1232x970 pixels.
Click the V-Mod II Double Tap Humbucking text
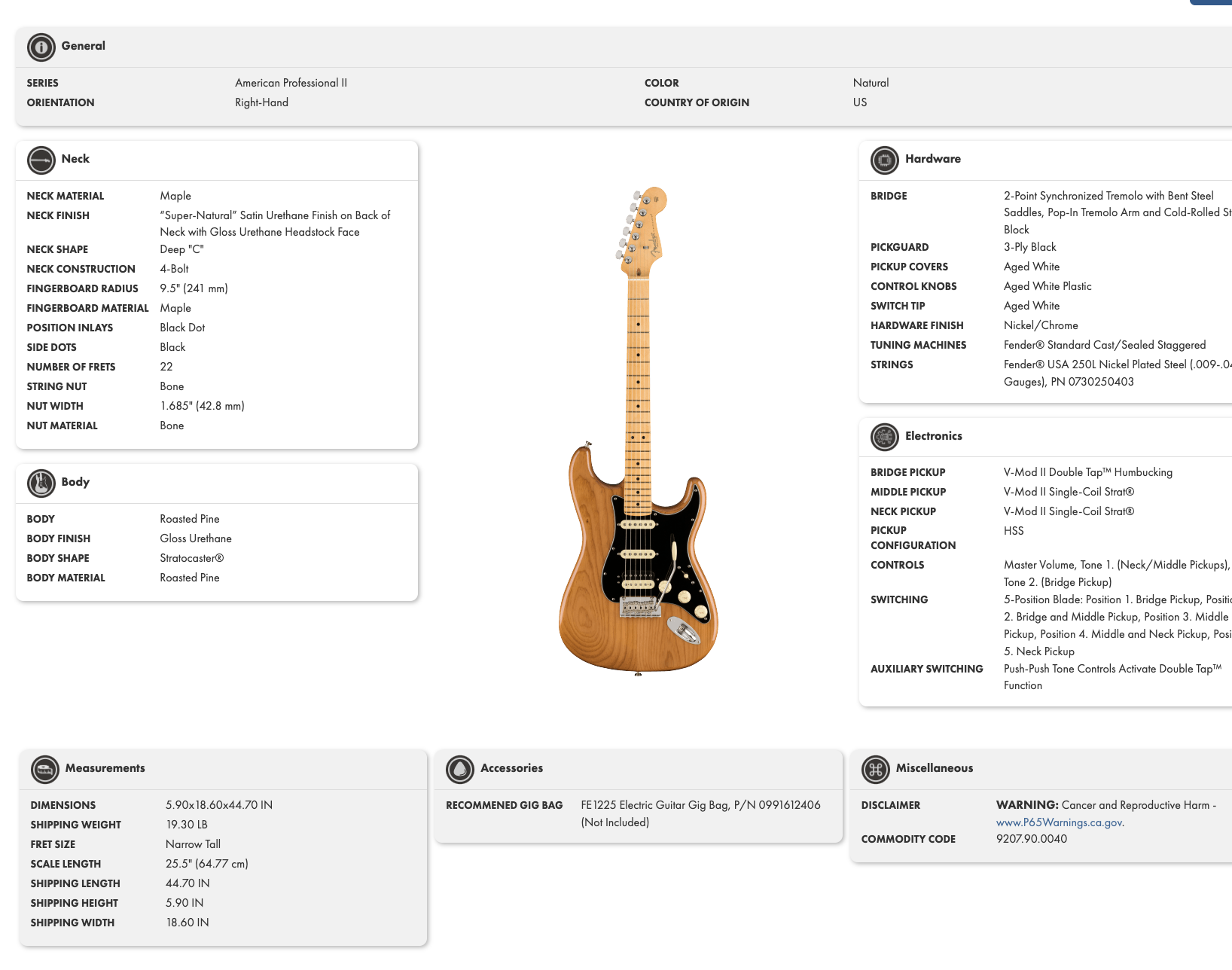(x=1087, y=472)
